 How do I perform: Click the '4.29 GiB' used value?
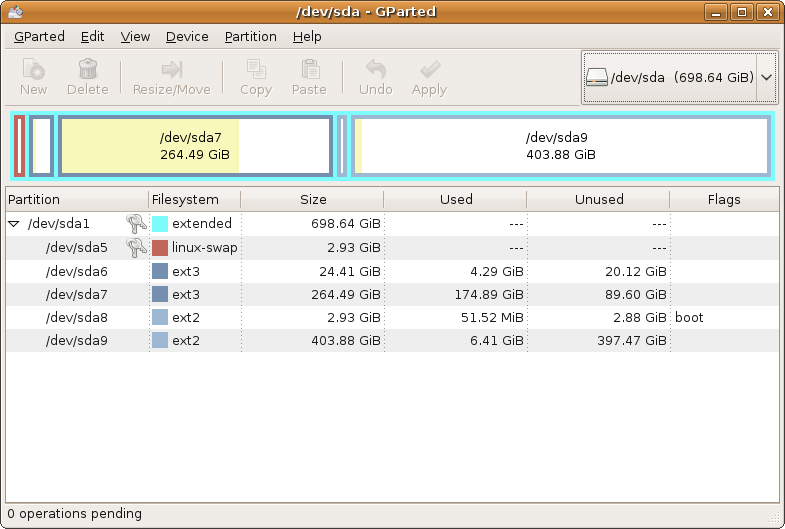(x=497, y=271)
